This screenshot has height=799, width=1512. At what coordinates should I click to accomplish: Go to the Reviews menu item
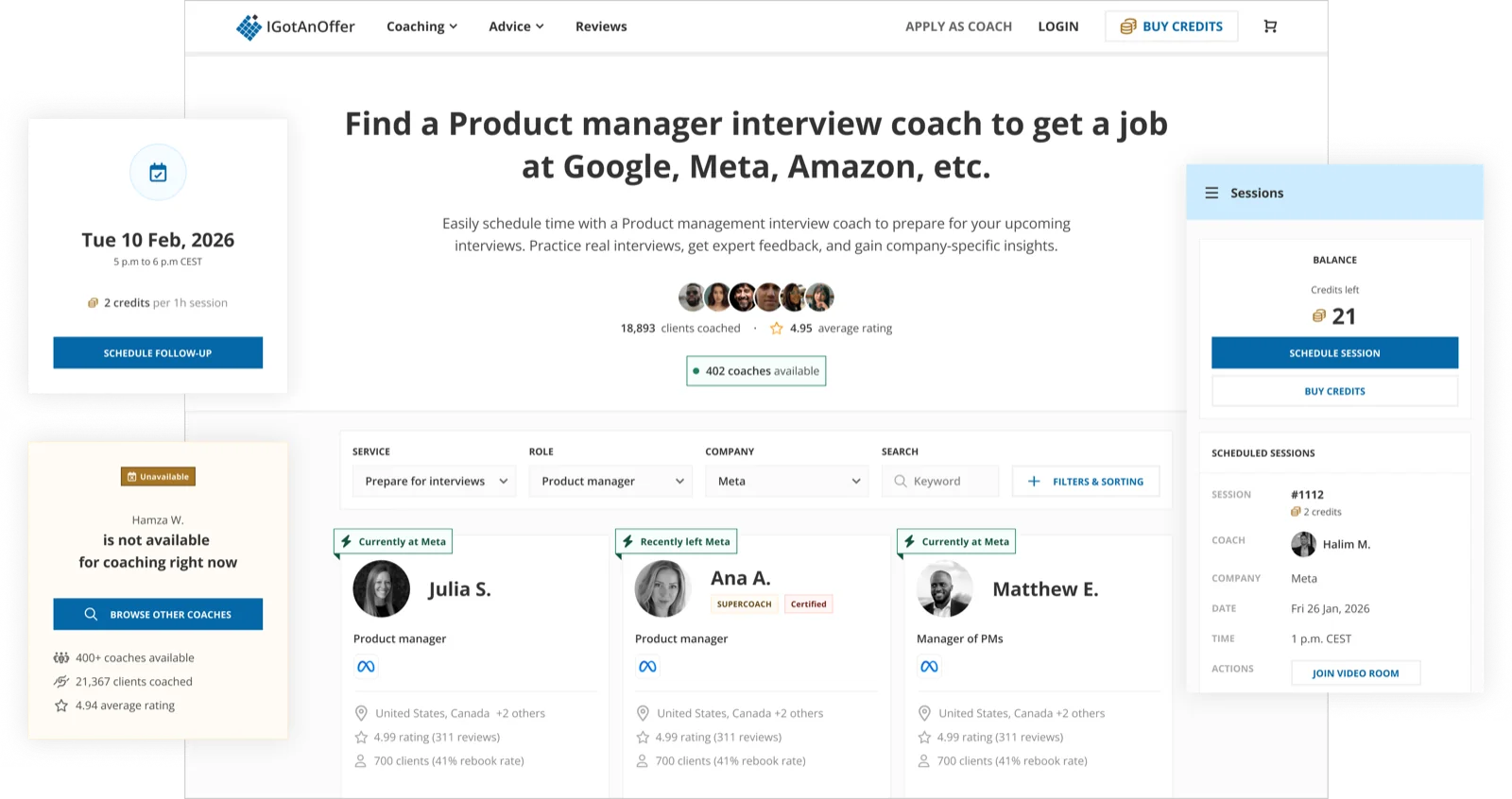tap(601, 26)
